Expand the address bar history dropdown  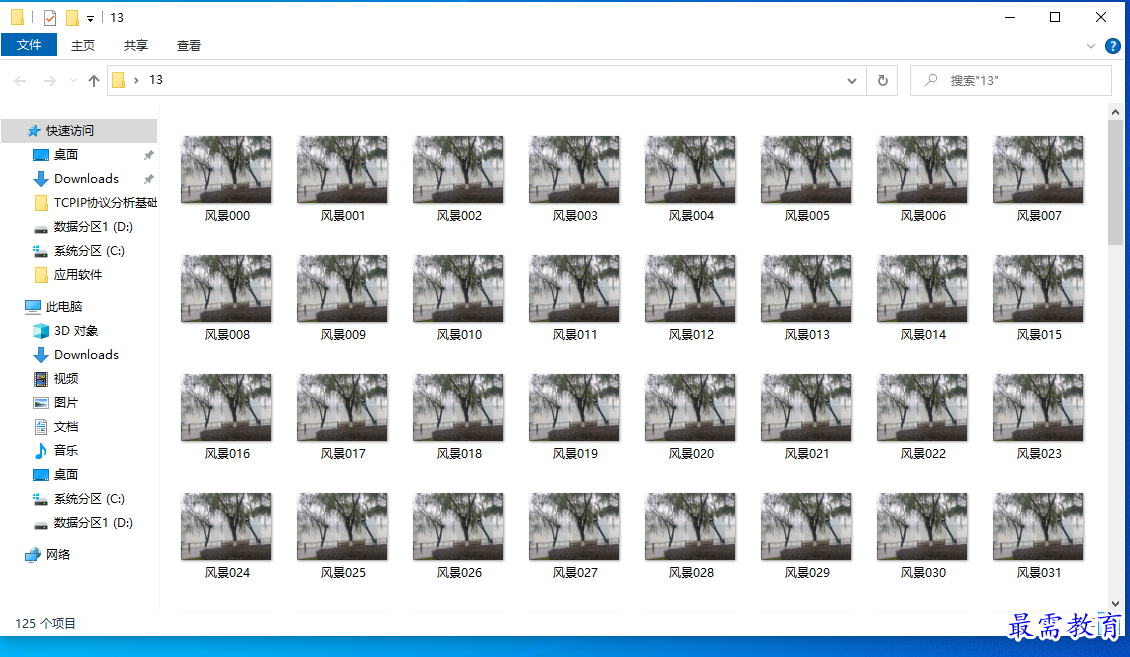point(852,81)
